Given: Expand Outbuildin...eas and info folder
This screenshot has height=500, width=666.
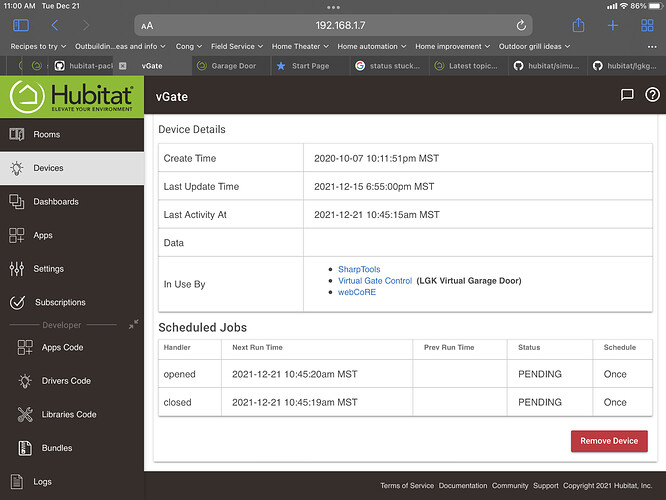Looking at the screenshot, I should click(120, 46).
